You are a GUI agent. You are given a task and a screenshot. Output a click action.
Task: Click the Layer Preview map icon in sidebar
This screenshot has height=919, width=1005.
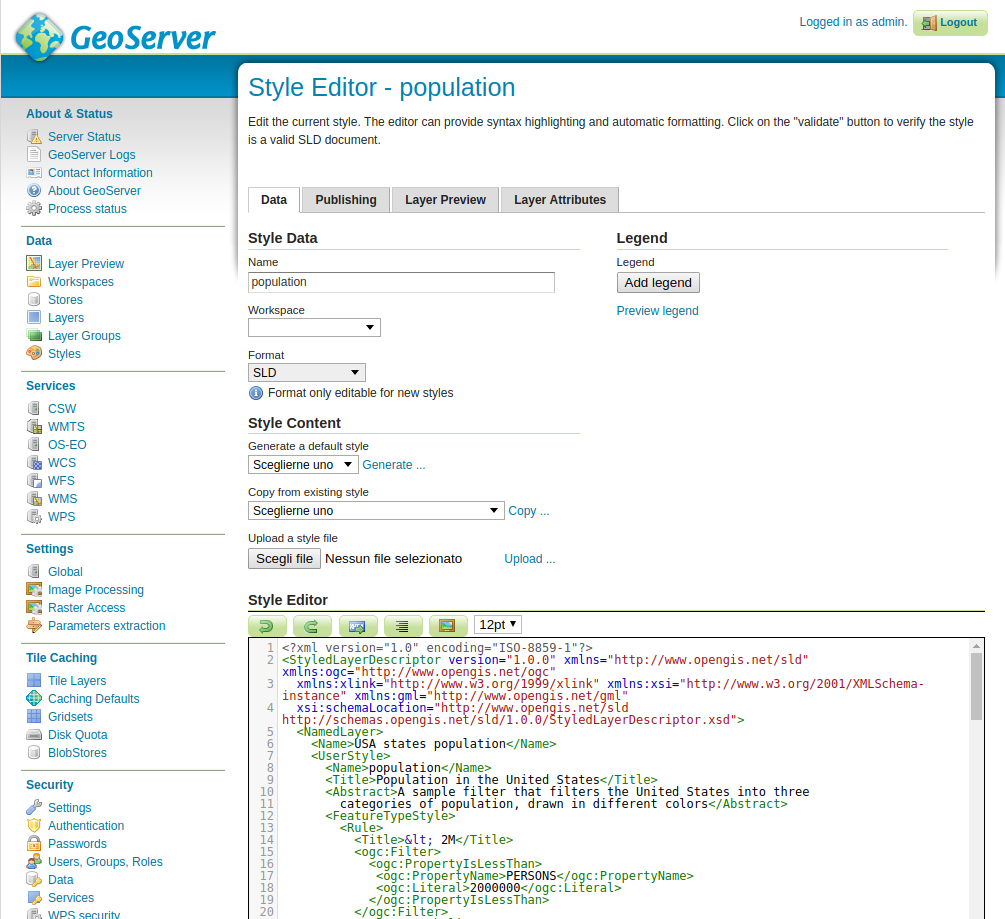click(34, 263)
